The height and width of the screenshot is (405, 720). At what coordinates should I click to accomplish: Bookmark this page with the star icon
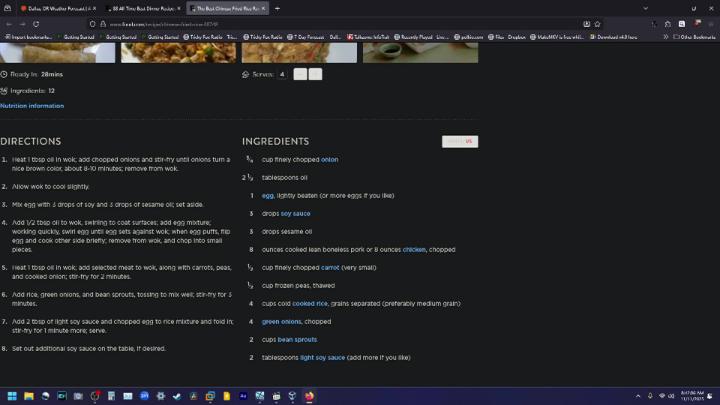[x=597, y=23]
